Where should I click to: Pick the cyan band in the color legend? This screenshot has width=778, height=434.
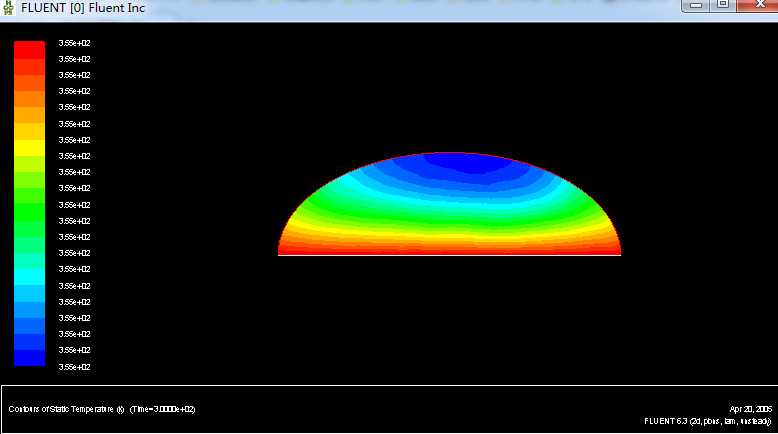29,277
